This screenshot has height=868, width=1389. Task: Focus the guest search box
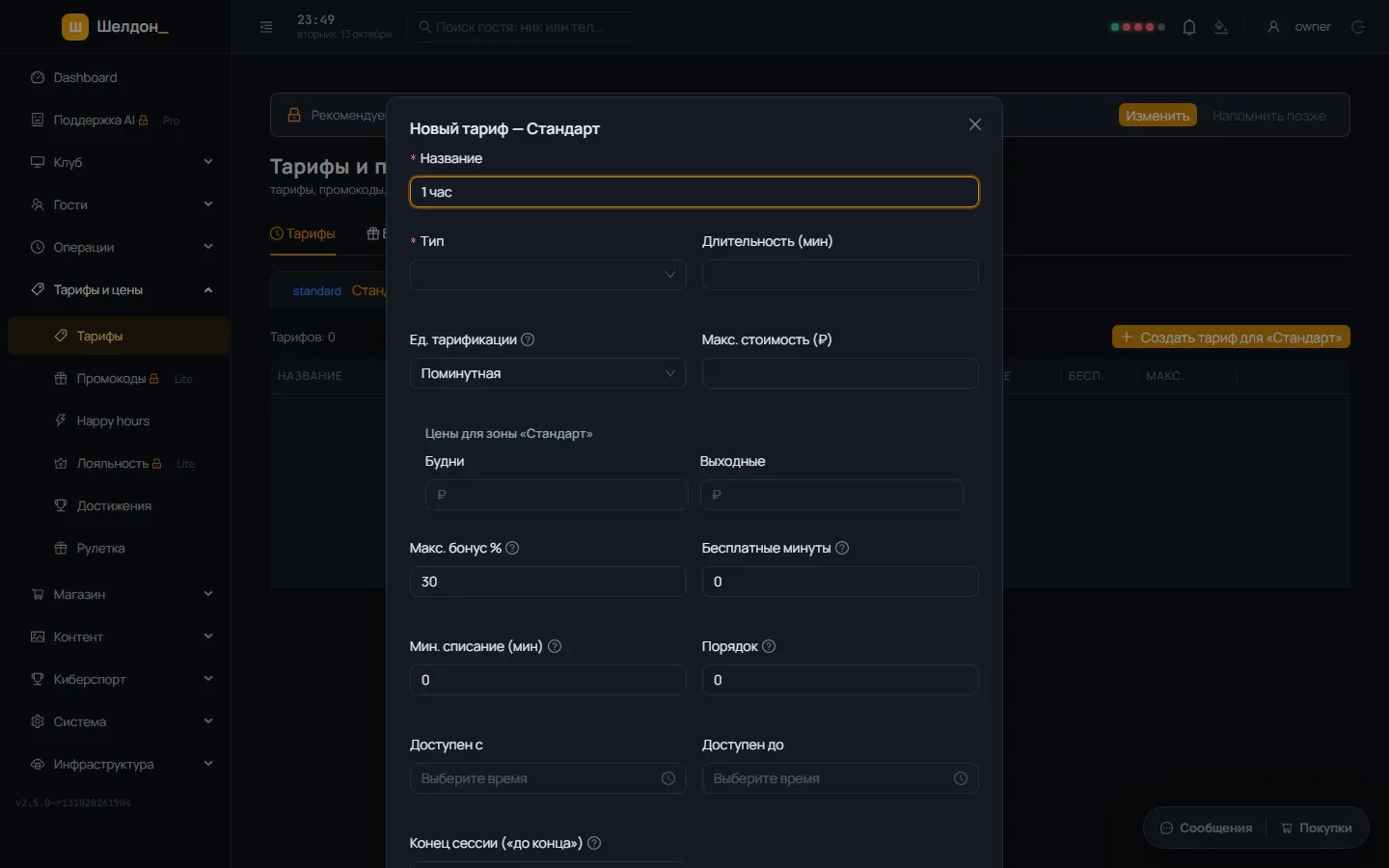(x=523, y=27)
